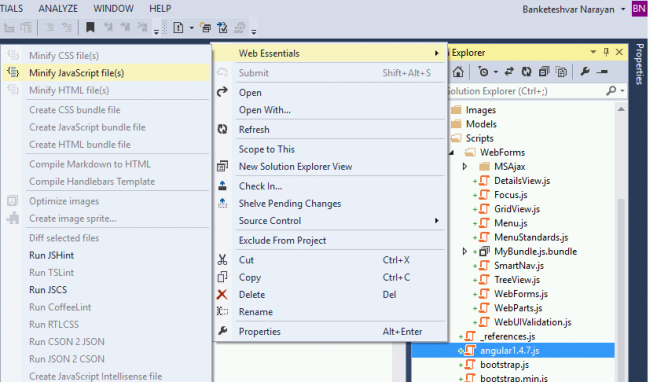Select WebUIValidation.js in the tree
Screen dimensions: 650x382
click(x=533, y=322)
